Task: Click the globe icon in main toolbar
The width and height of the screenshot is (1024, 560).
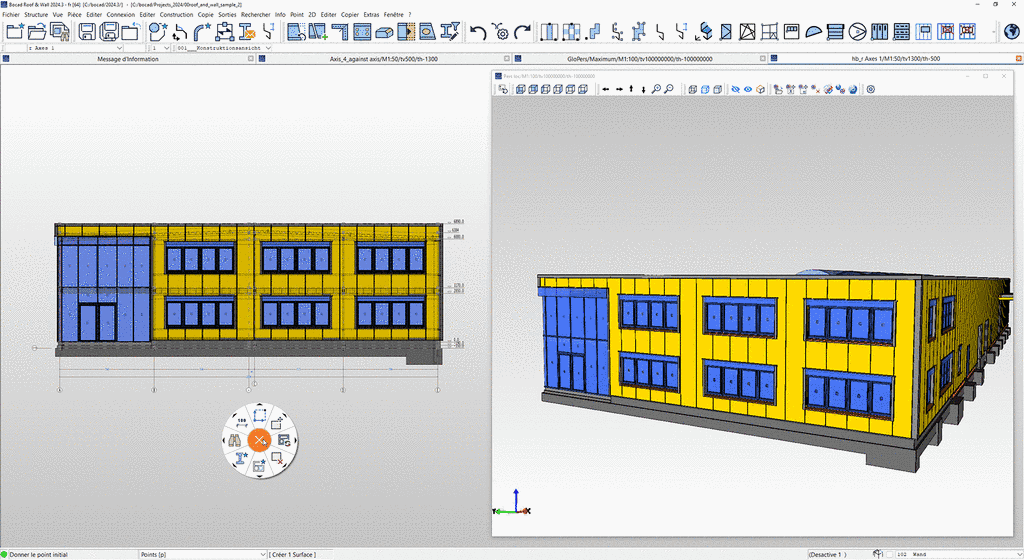Action: [1011, 32]
